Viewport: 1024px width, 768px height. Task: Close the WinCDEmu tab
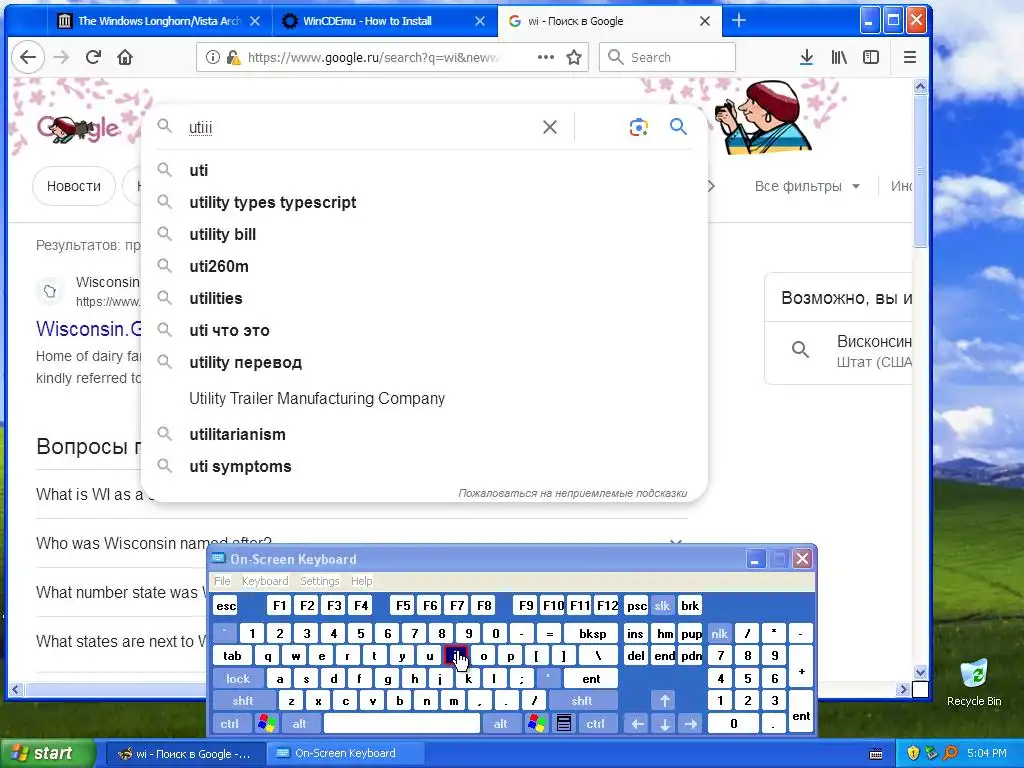[x=480, y=21]
